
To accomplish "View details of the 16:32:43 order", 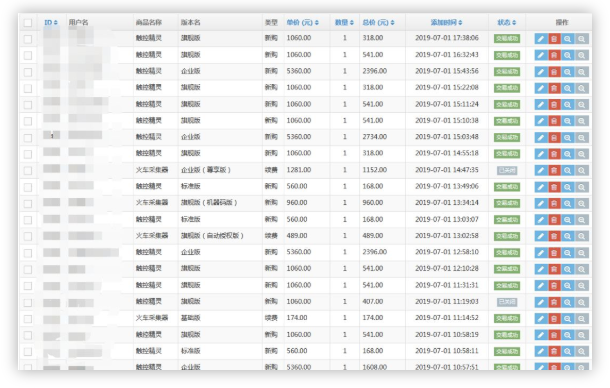I will point(568,55).
